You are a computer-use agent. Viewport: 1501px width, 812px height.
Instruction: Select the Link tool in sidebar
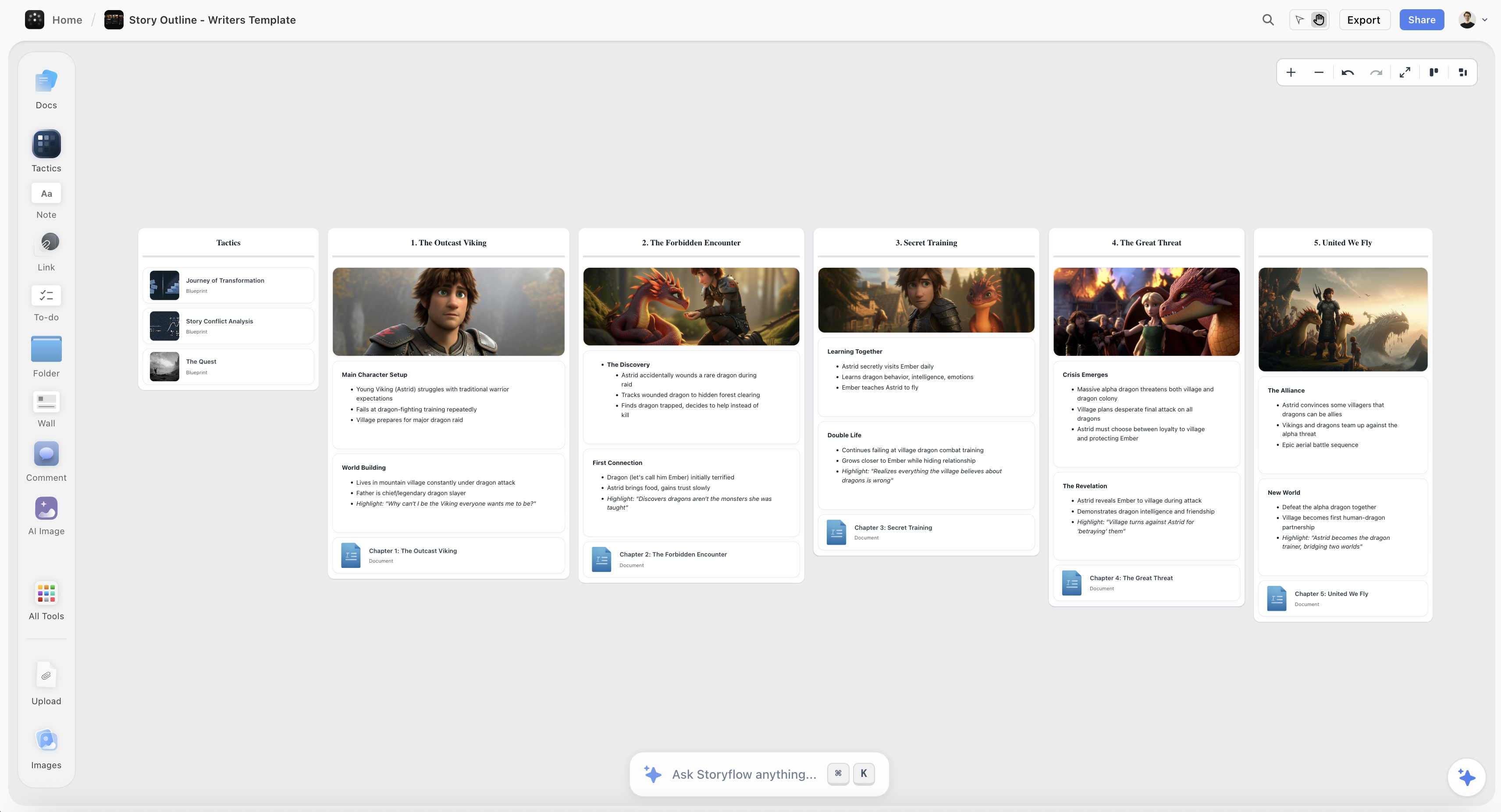click(x=46, y=242)
